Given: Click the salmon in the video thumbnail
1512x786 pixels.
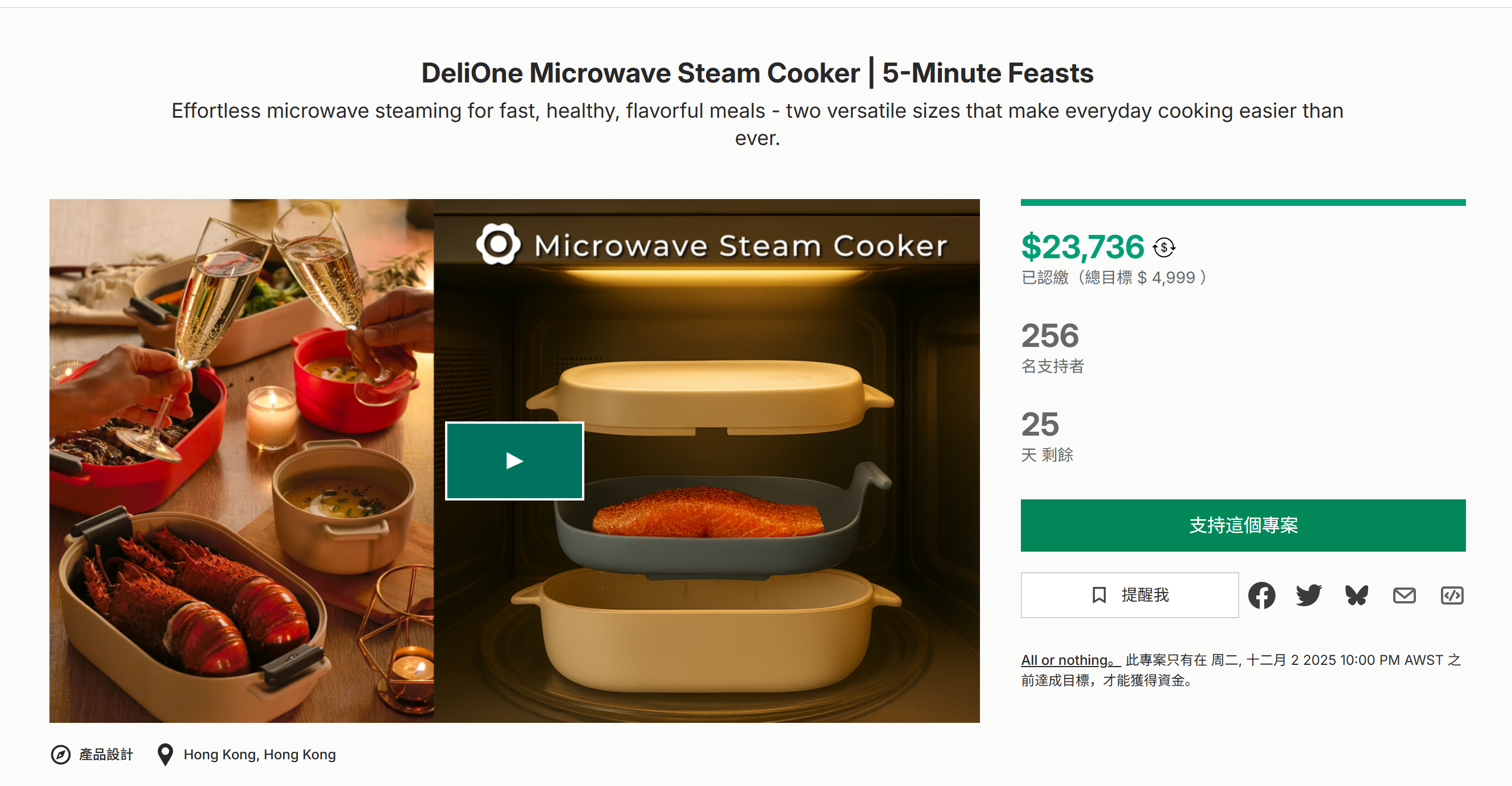Looking at the screenshot, I should pos(707,512).
